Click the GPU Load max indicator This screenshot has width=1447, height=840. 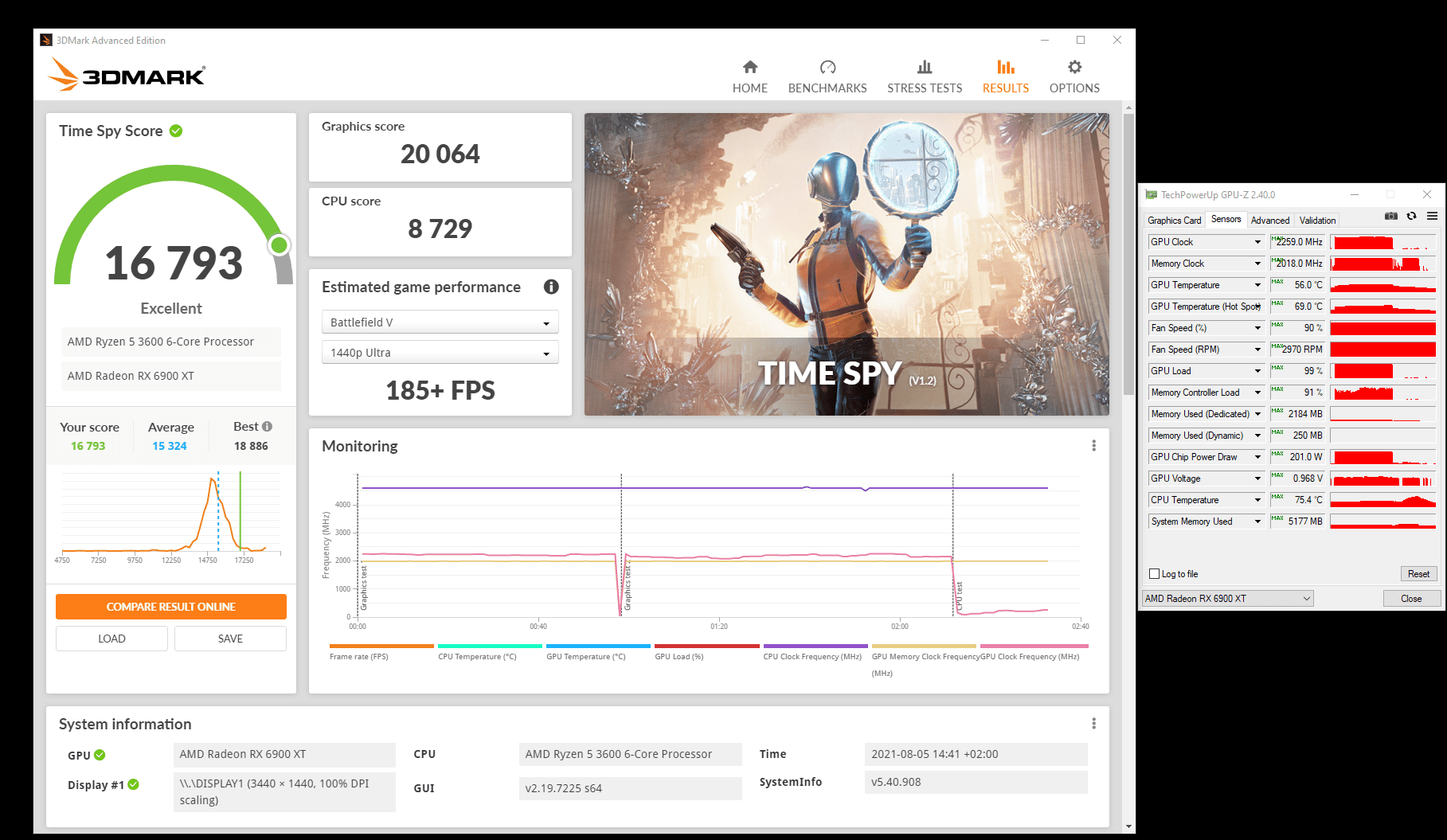1277,368
